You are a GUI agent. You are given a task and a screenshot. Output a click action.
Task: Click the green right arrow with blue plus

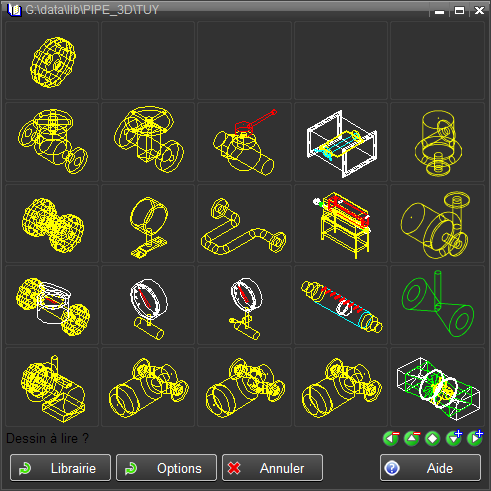pyautogui.click(x=475, y=438)
